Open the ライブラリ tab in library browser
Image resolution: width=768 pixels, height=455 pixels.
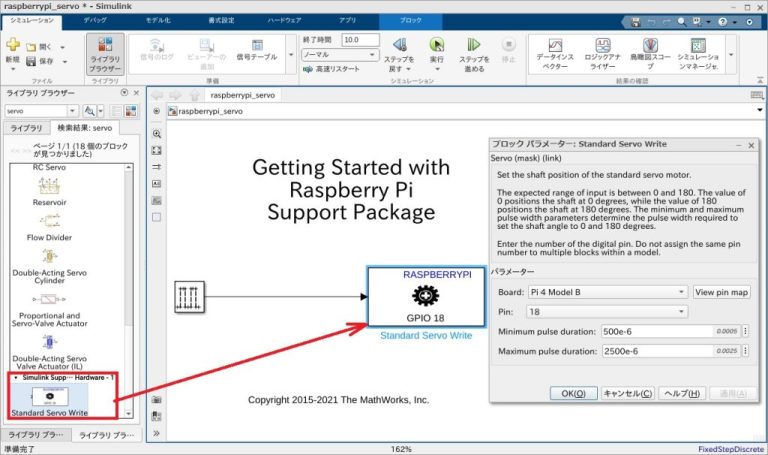(x=26, y=128)
